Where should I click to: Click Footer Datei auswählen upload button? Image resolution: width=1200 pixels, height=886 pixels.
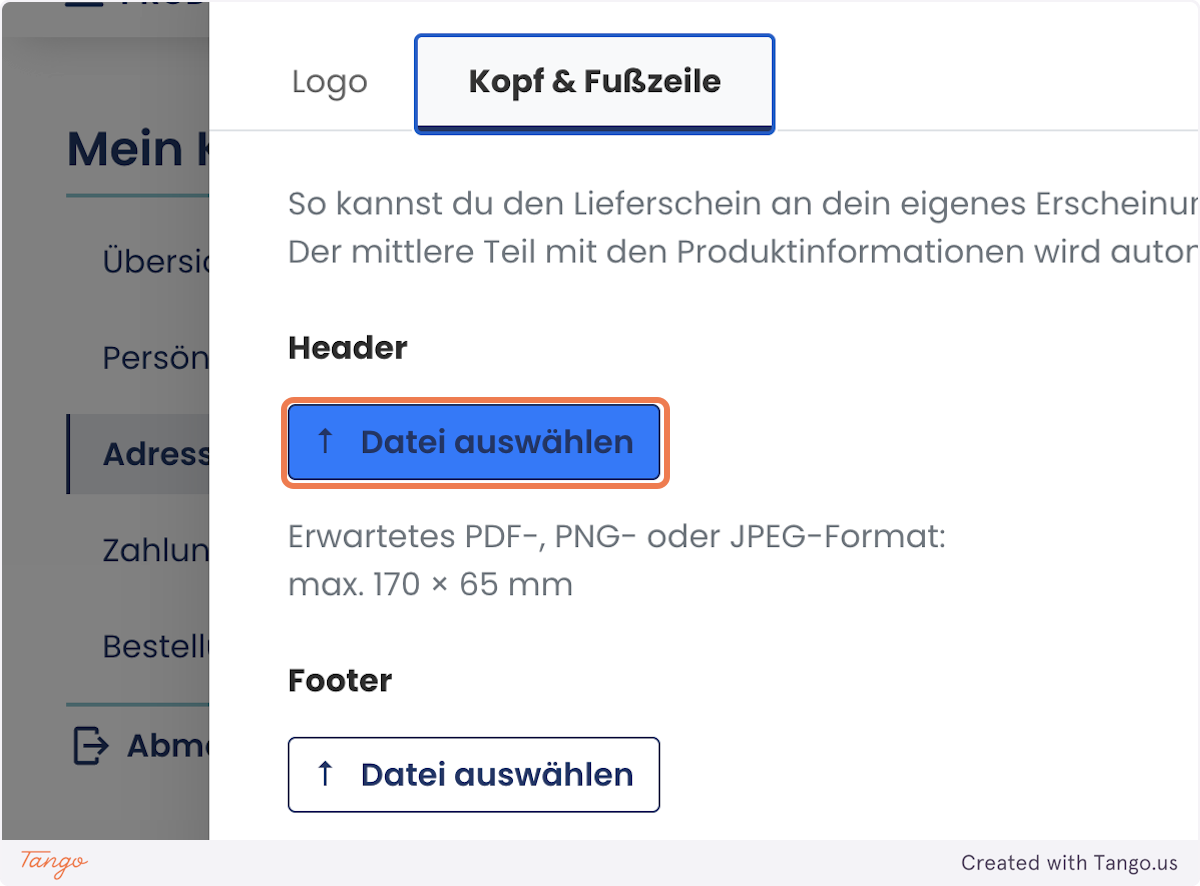(474, 774)
